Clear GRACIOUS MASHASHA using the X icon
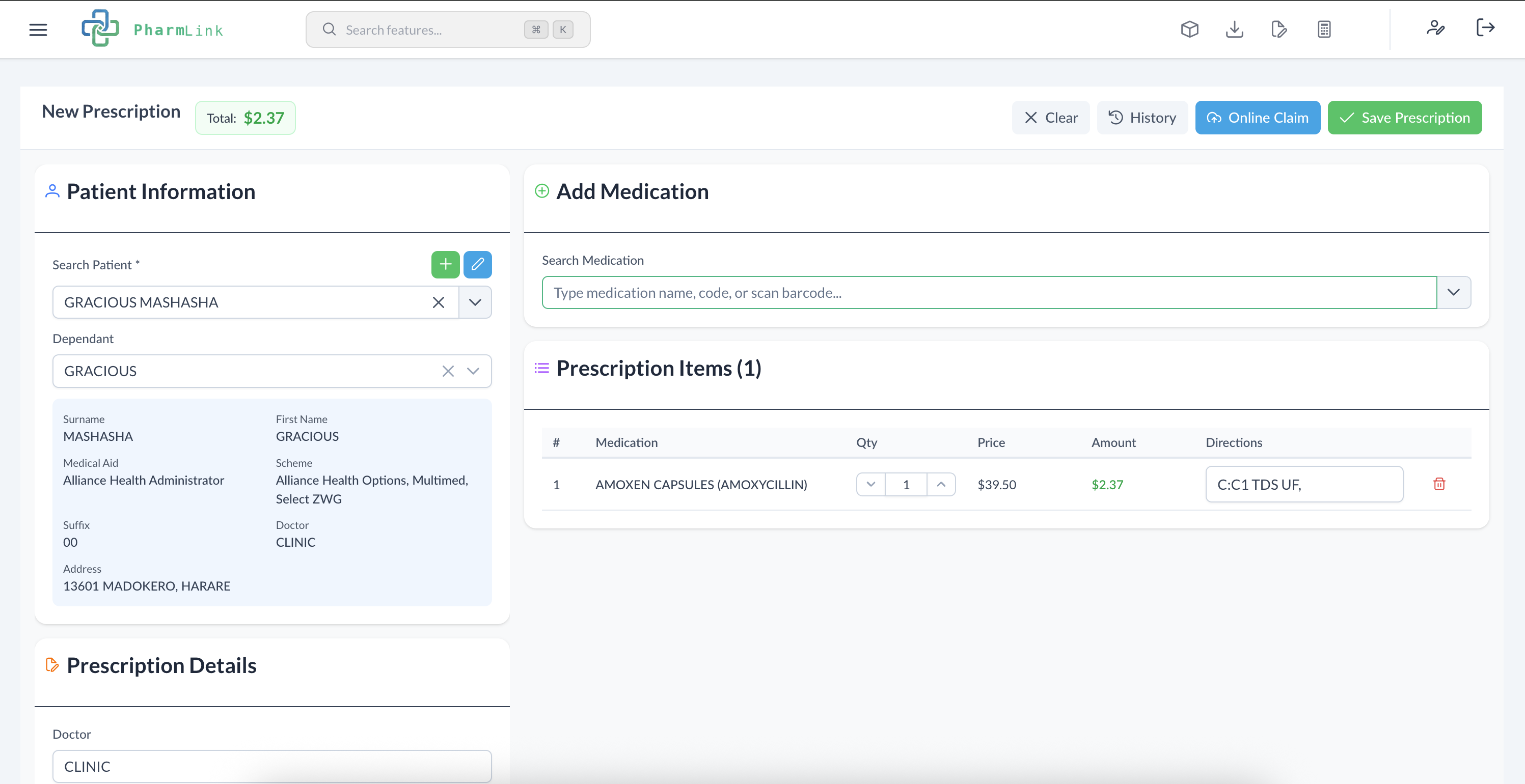The image size is (1525, 784). coord(438,302)
